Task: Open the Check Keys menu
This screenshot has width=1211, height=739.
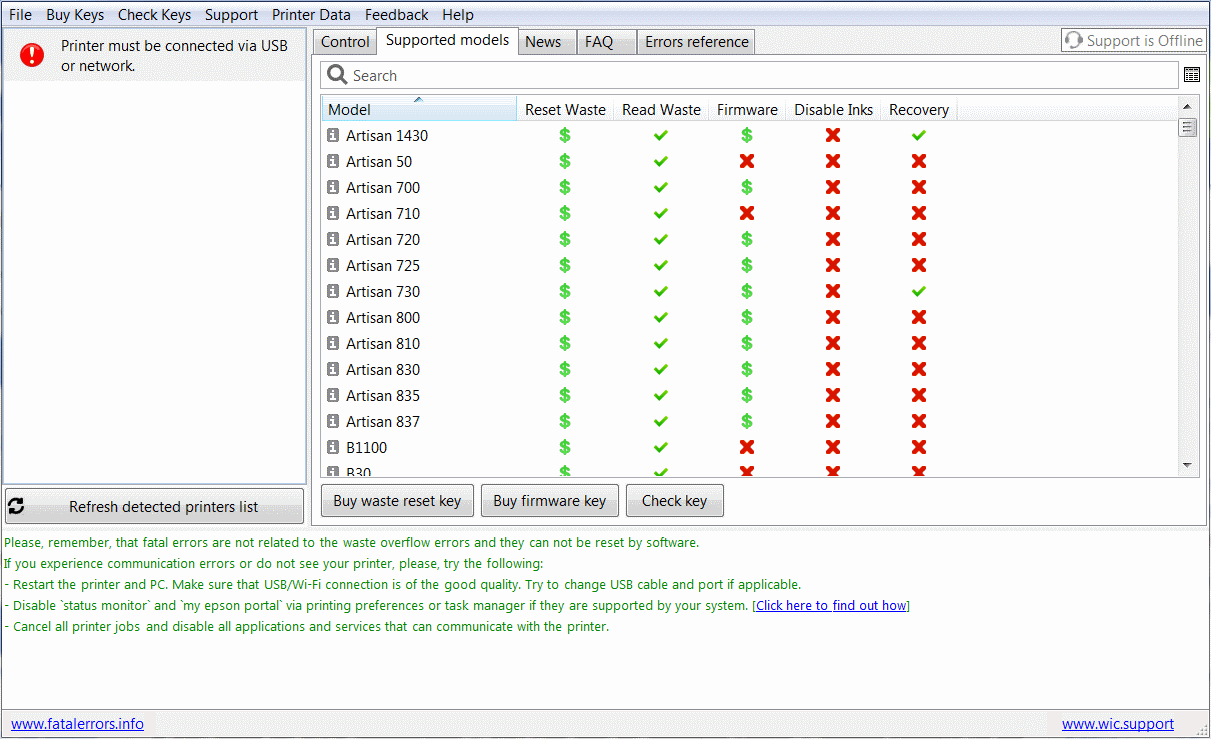Action: click(x=154, y=15)
